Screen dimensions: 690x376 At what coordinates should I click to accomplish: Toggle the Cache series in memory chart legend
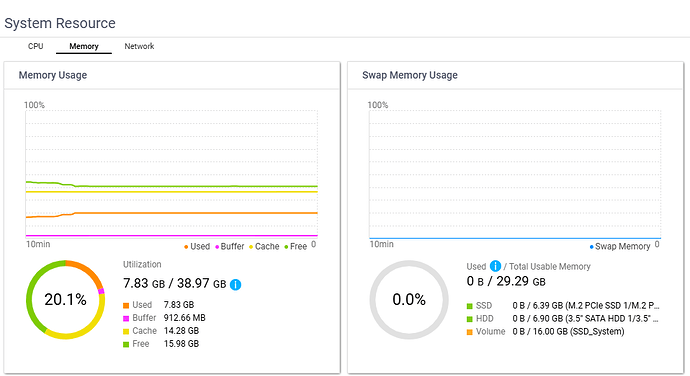[x=264, y=247]
